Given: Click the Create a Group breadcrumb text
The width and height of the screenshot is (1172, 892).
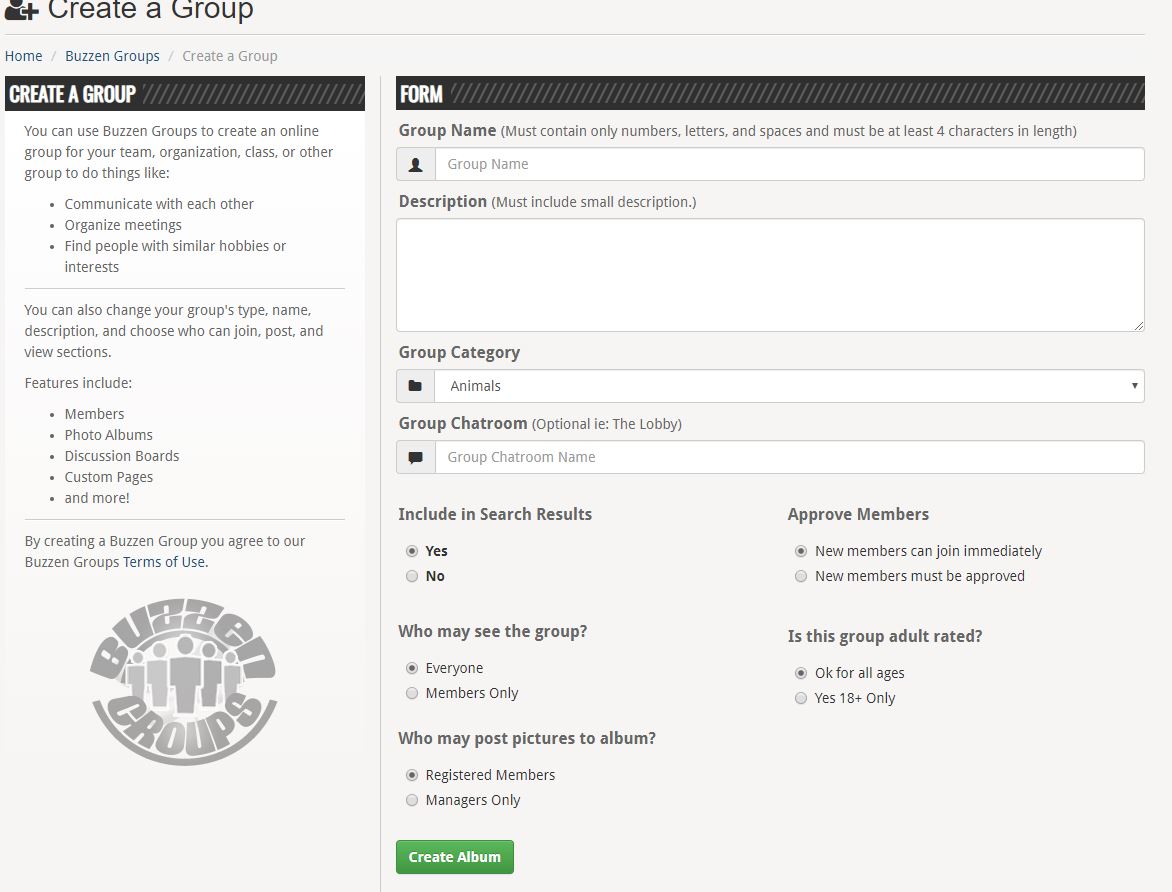Looking at the screenshot, I should coord(230,56).
